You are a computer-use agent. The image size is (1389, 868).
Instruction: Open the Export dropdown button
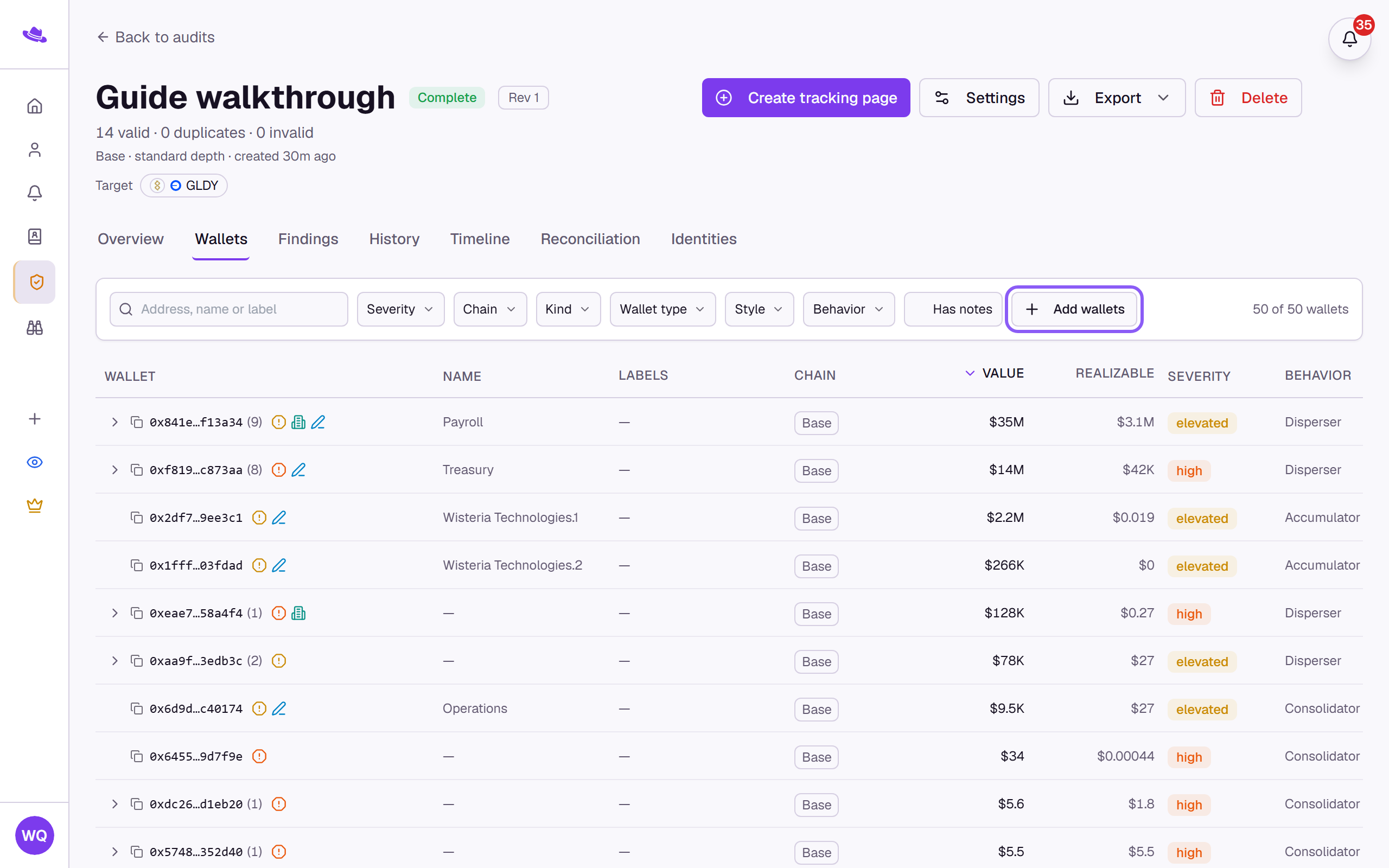click(1117, 98)
